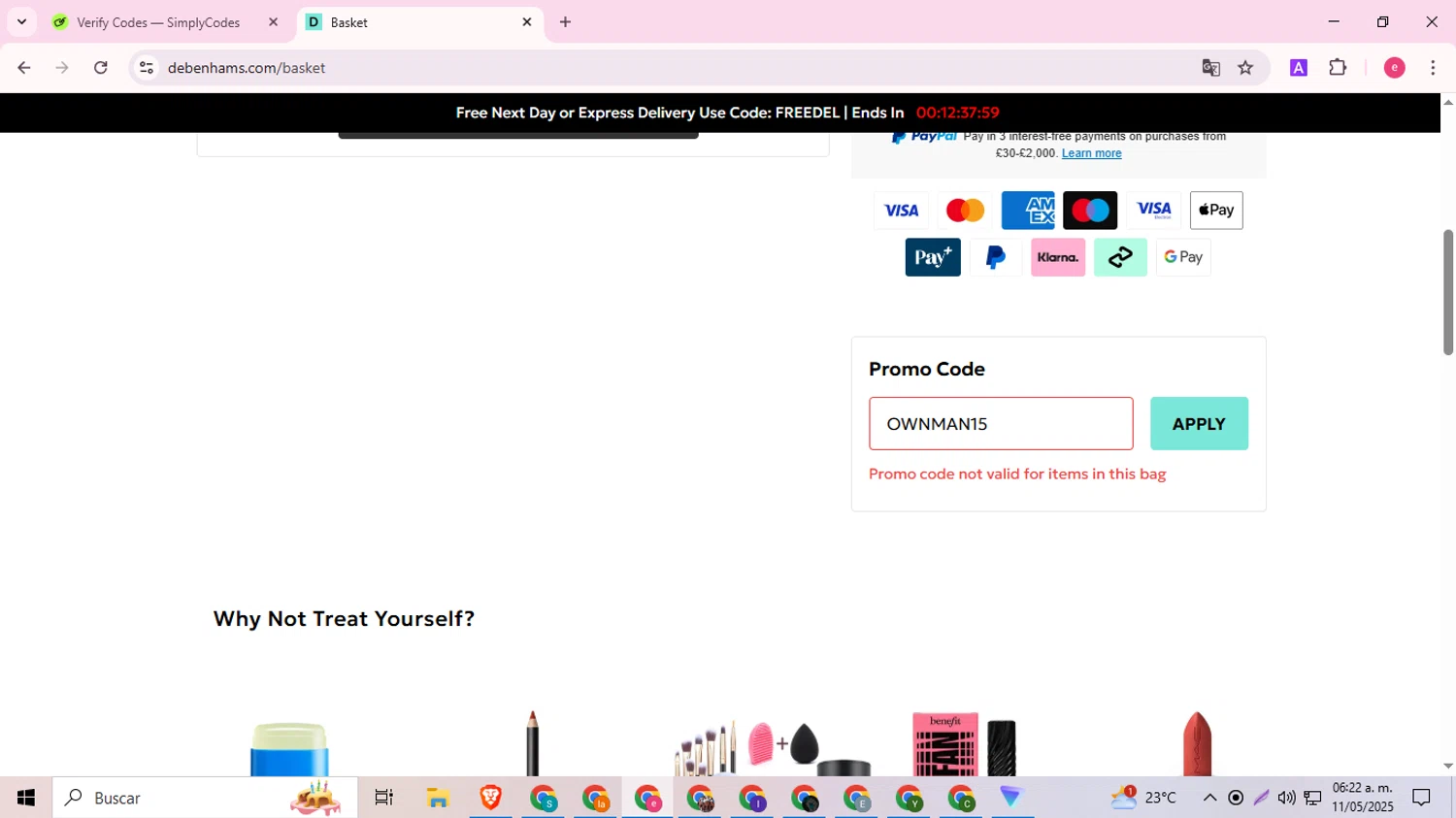The height and width of the screenshot is (818, 1456).
Task: Click the Why Not Treat Yourself? heading
Action: click(344, 619)
